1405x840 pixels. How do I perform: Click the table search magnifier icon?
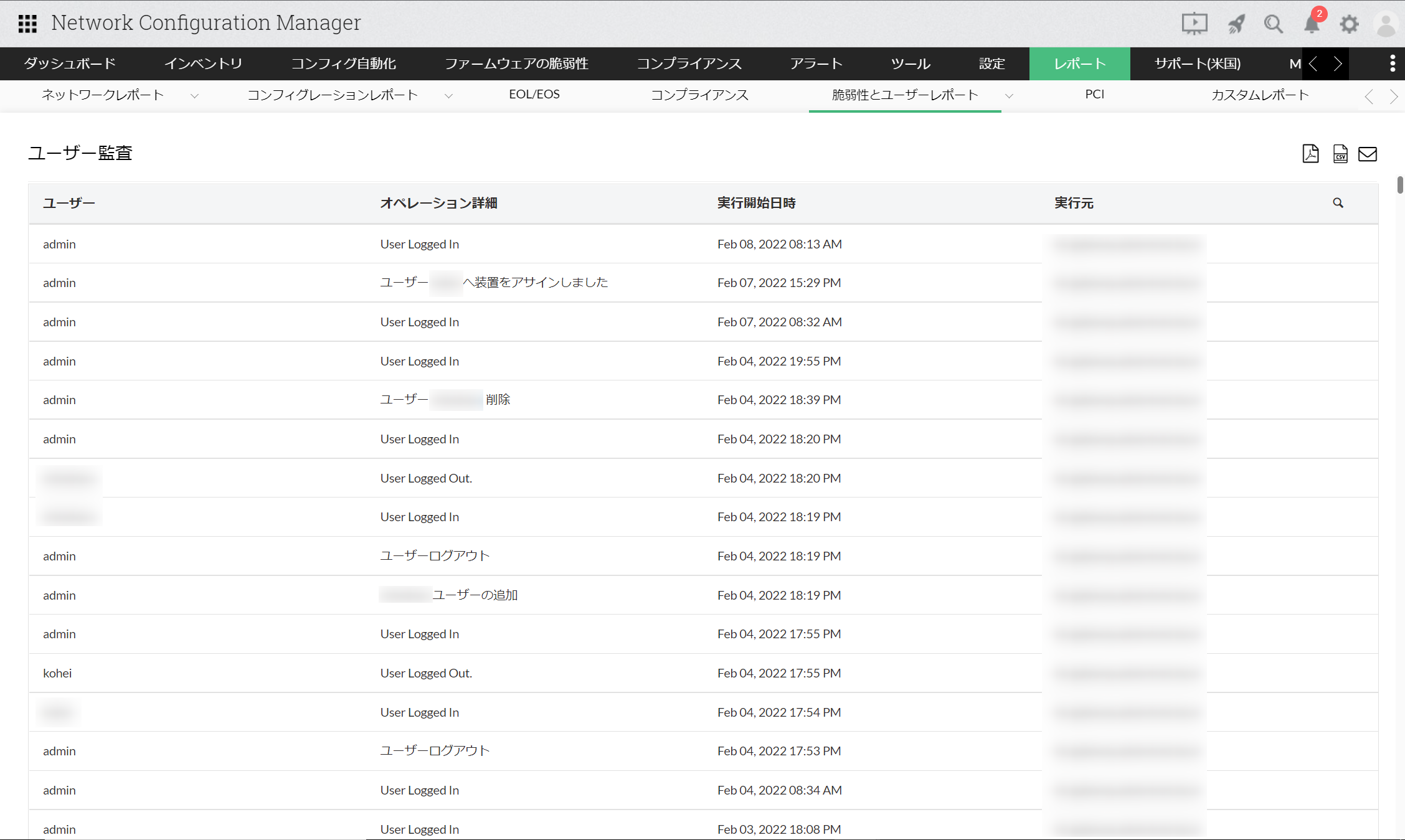1338,203
